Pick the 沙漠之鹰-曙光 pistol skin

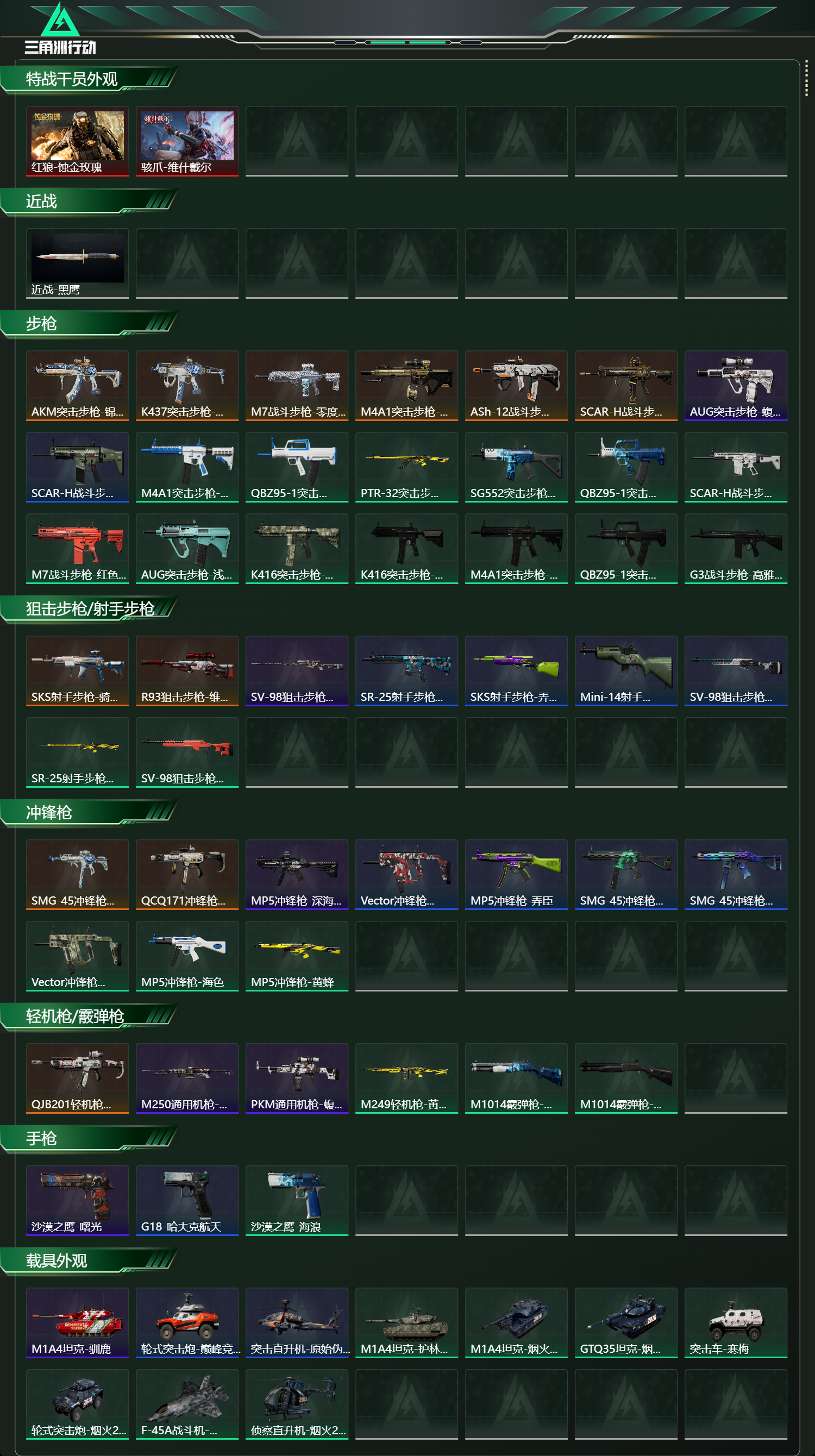(x=78, y=1201)
